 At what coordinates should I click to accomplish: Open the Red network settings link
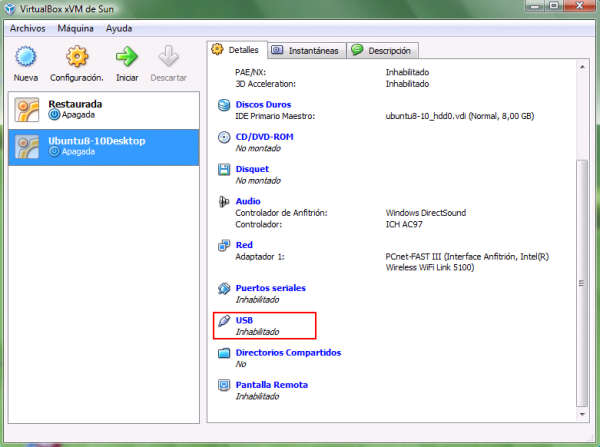244,244
